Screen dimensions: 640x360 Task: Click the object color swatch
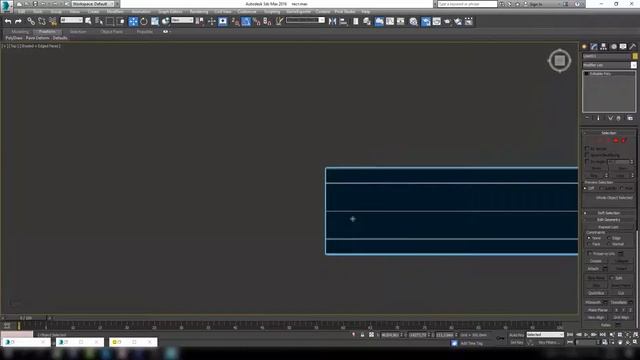point(635,56)
